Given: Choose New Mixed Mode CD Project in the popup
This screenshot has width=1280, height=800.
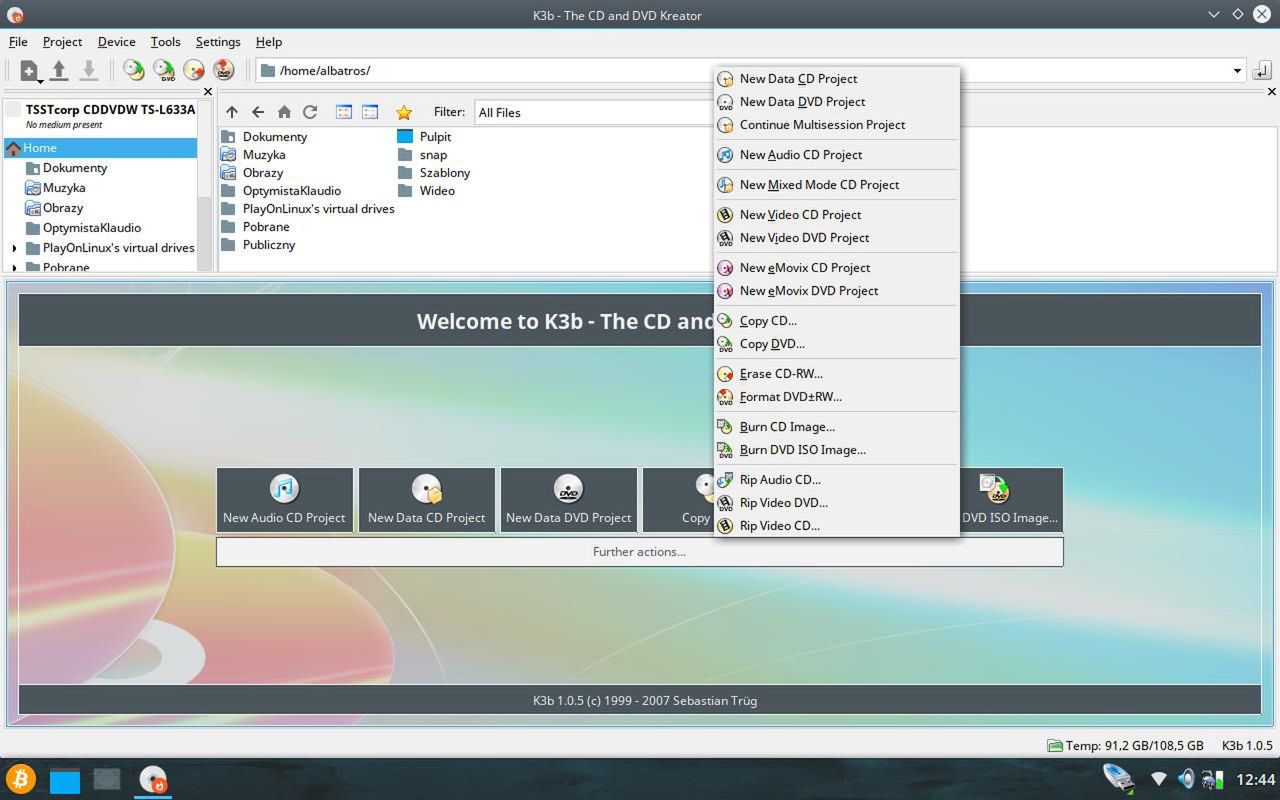Looking at the screenshot, I should [x=837, y=185].
